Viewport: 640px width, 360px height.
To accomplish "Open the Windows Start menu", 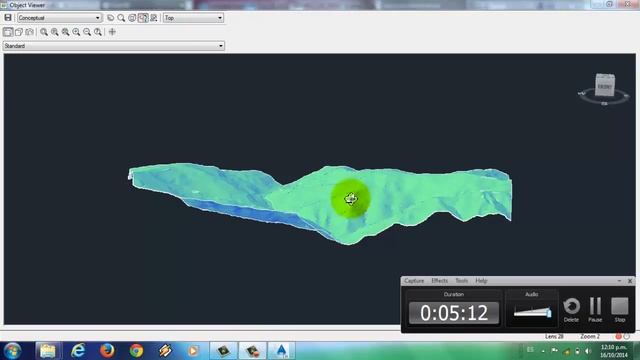I will click(12, 351).
